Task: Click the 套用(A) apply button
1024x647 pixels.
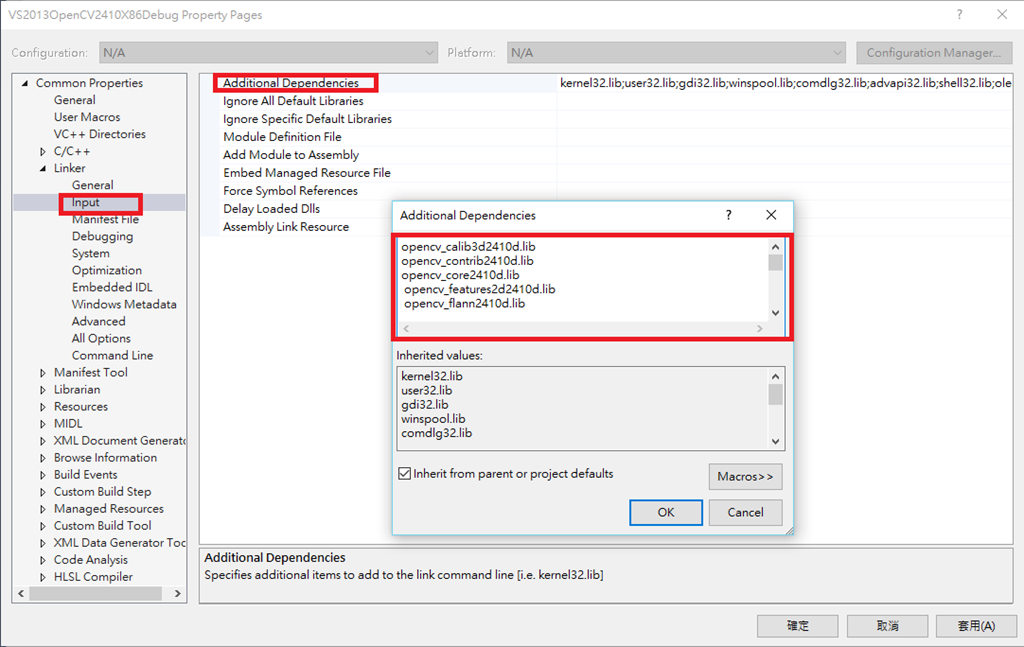Action: coord(976,625)
